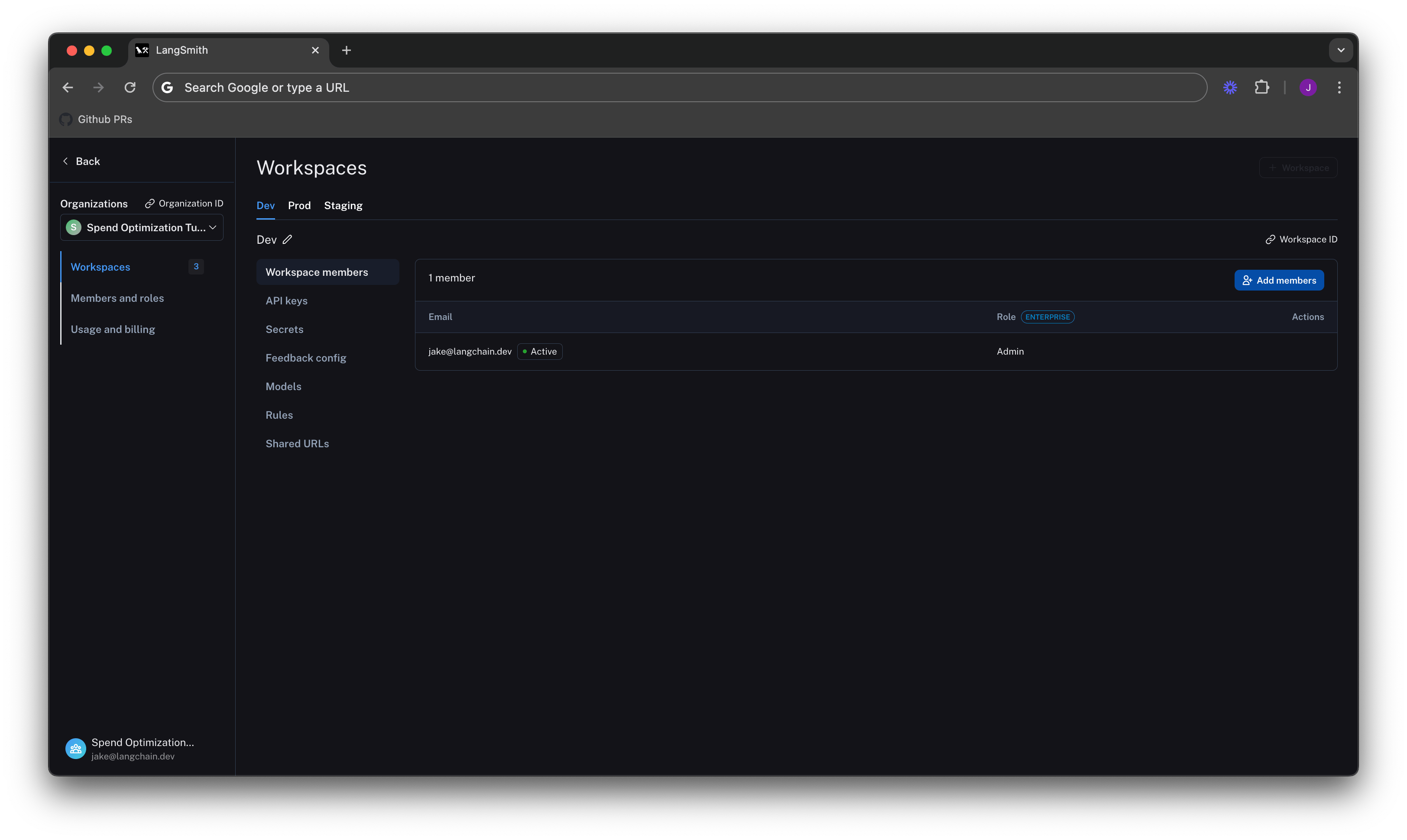Open the Rules section
Image resolution: width=1407 pixels, height=840 pixels.
pyautogui.click(x=279, y=415)
